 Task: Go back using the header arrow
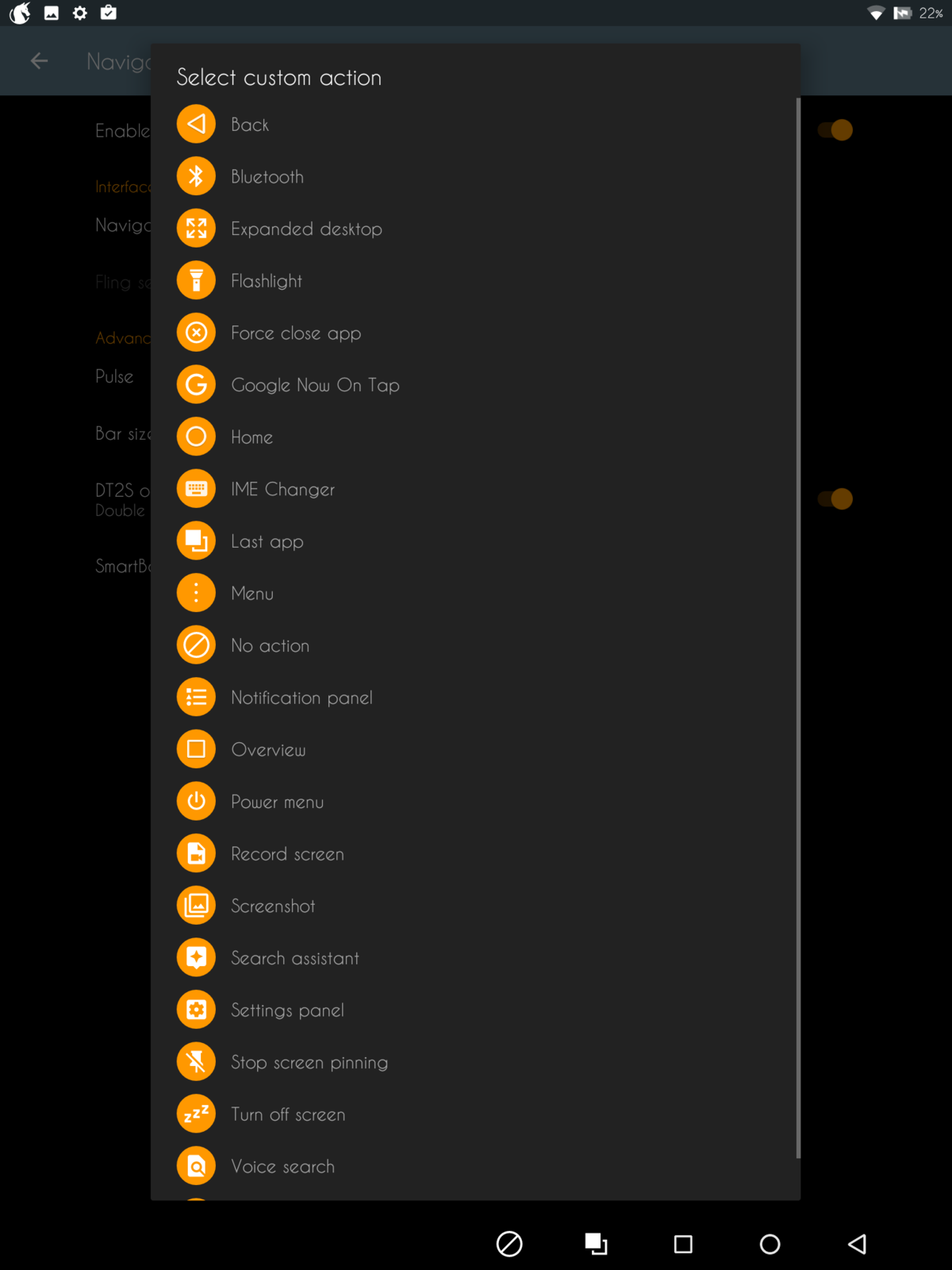(x=39, y=61)
